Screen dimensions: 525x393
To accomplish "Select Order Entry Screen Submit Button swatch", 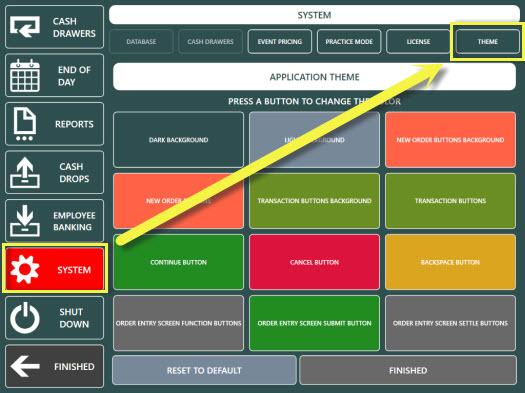I will 314,323.
